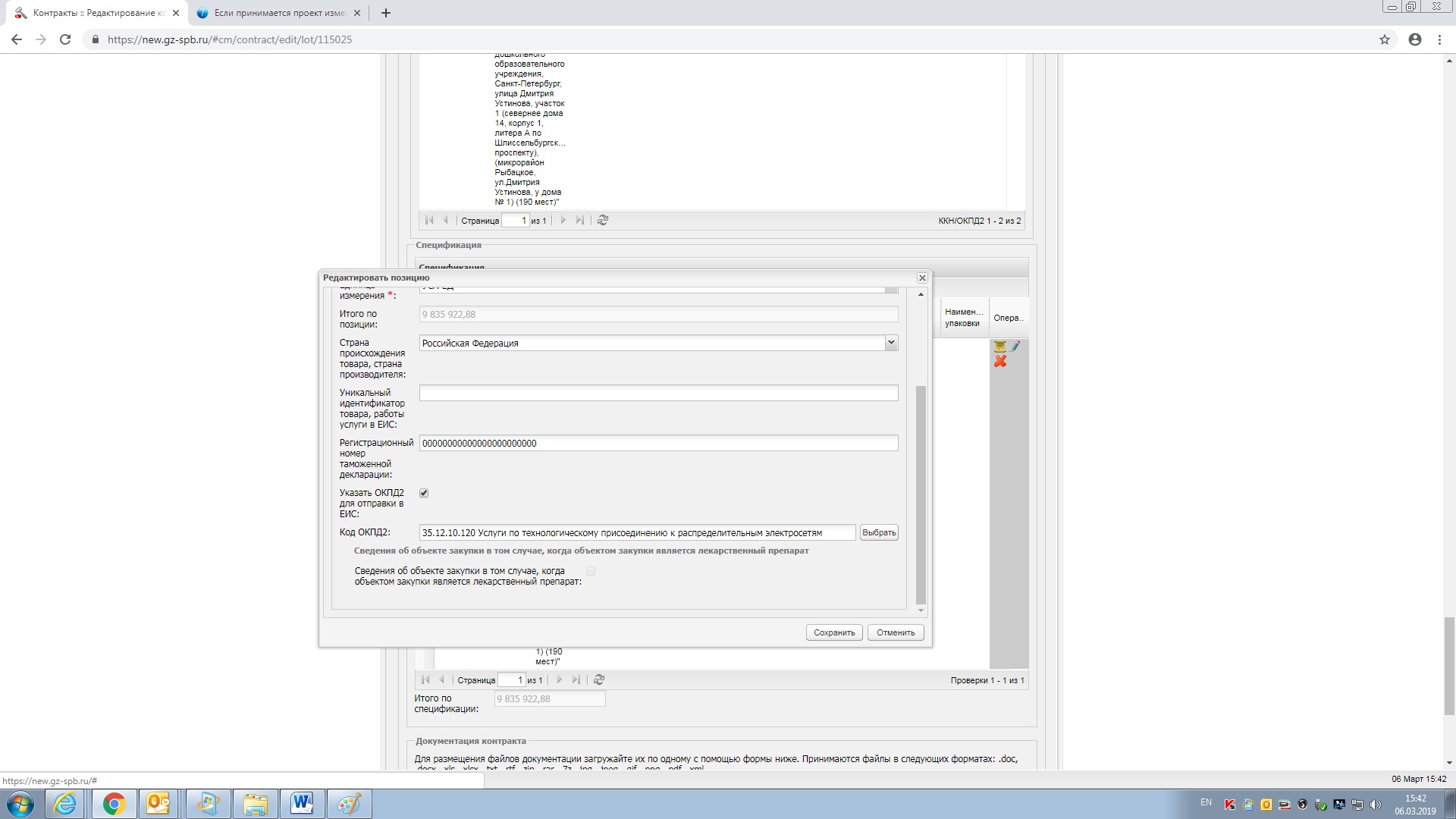1456x819 pixels.
Task: Click the red X delete icon
Action: [1000, 362]
